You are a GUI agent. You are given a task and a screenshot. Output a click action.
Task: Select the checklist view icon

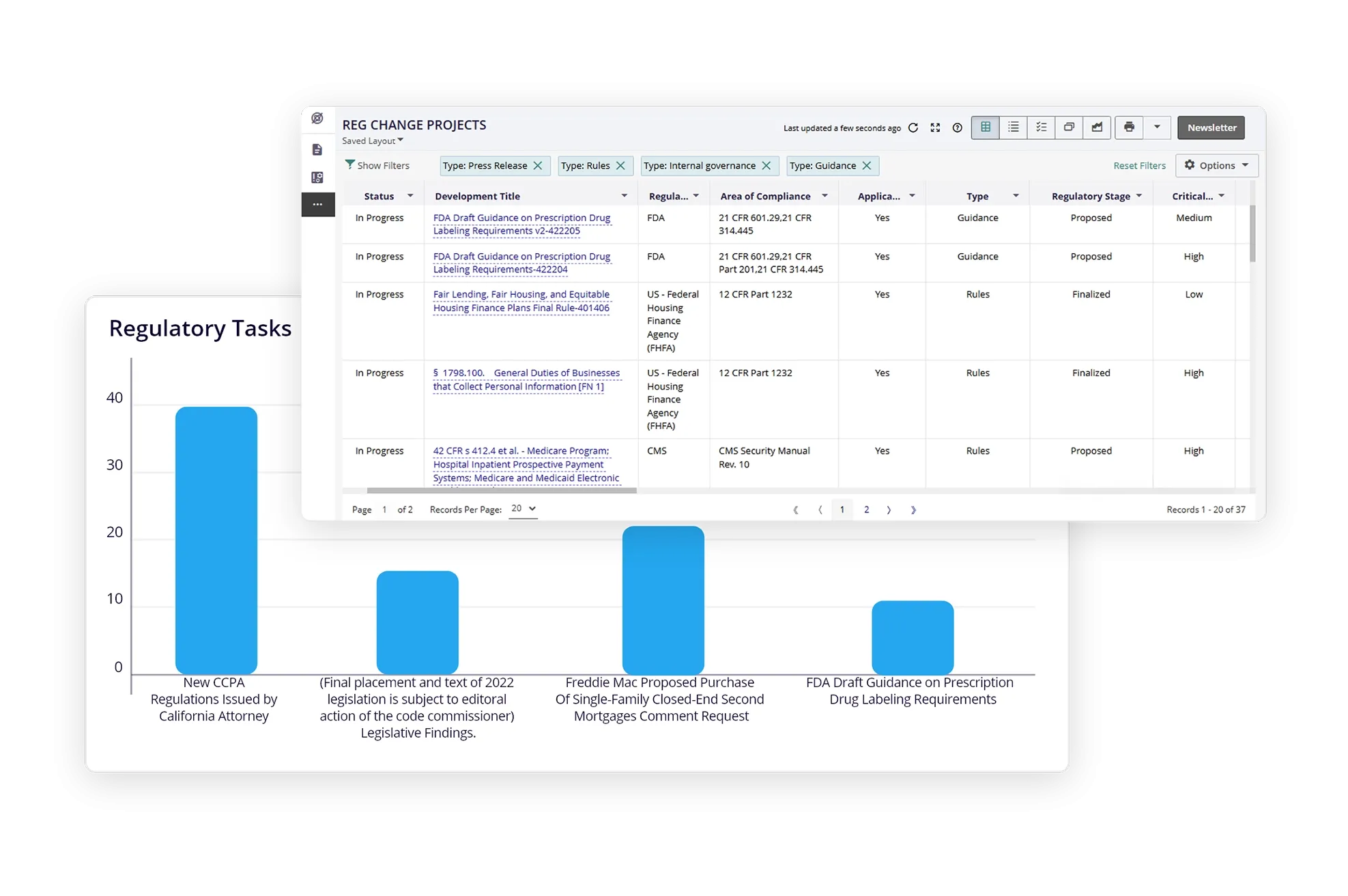coord(1041,127)
